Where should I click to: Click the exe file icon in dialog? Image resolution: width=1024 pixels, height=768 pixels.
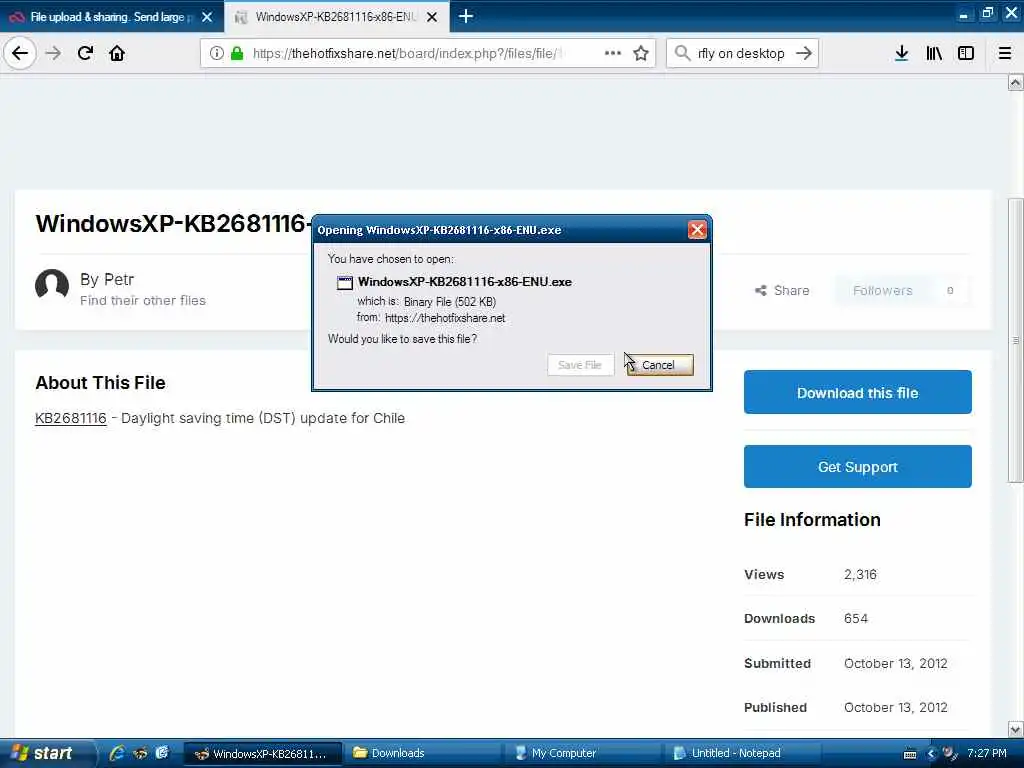(345, 283)
